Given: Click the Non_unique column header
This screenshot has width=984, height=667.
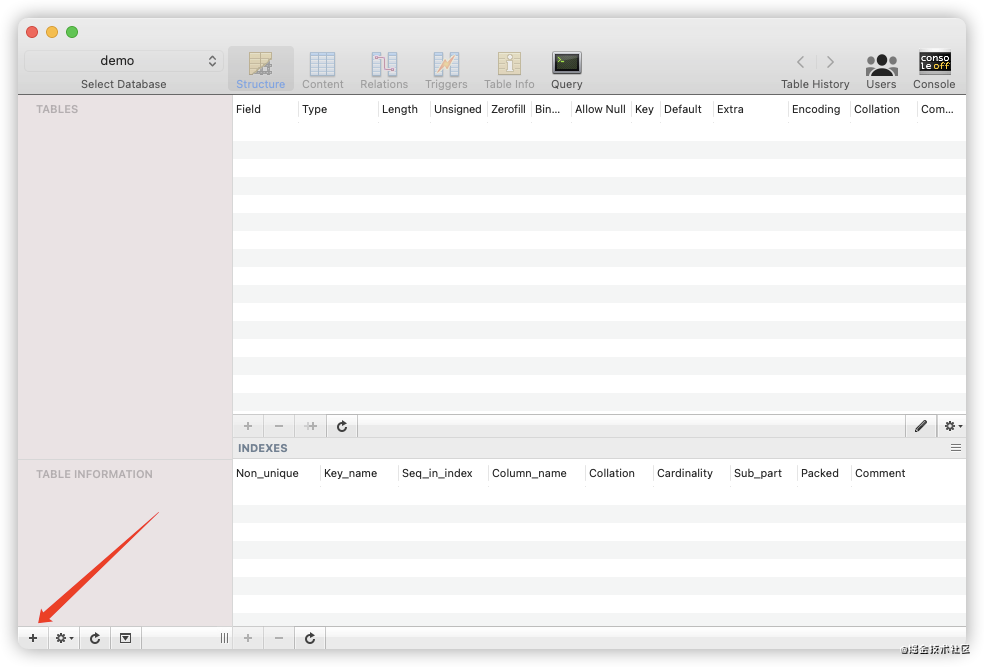Looking at the screenshot, I should point(276,473).
